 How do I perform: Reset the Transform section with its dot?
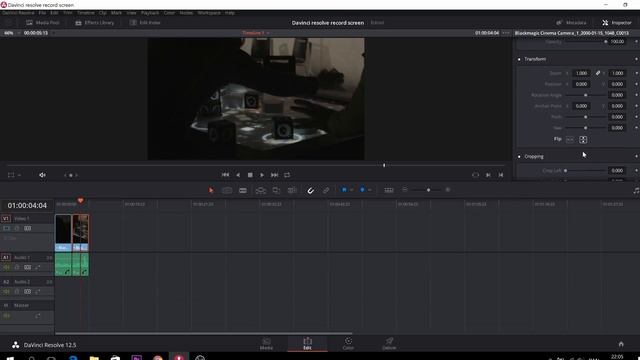636,59
